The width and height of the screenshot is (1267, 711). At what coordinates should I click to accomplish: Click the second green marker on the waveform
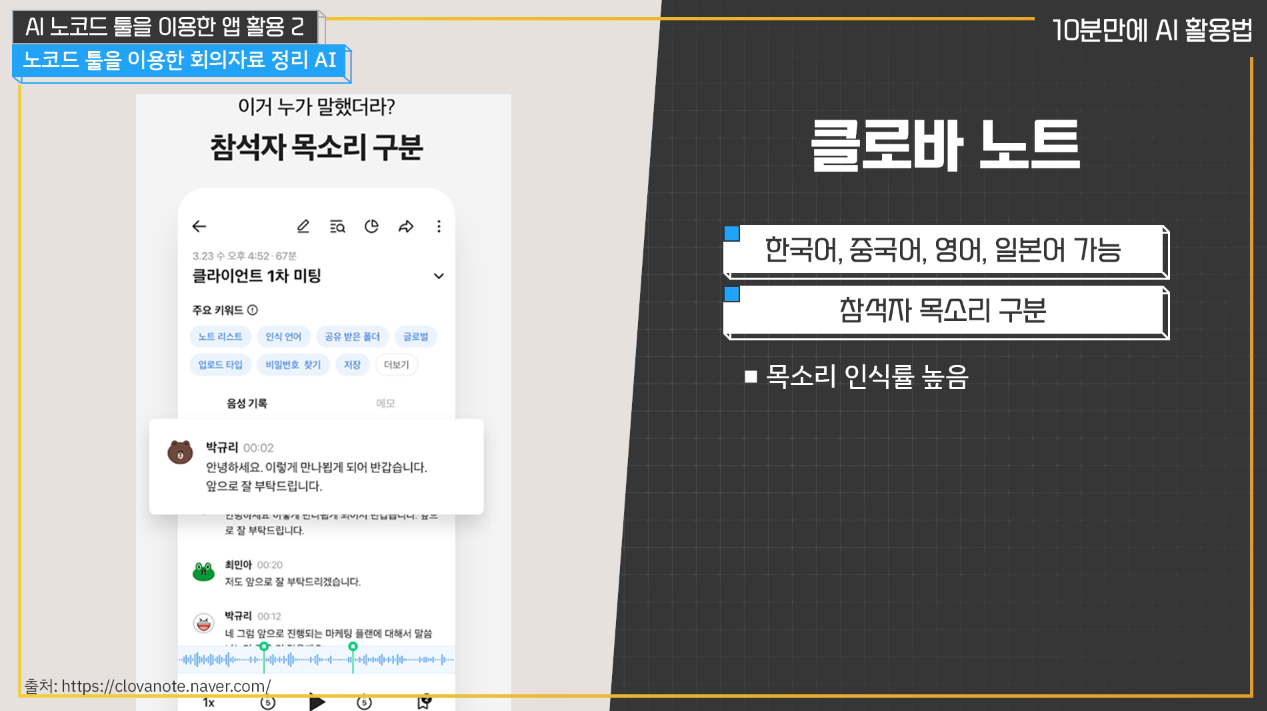coord(353,647)
